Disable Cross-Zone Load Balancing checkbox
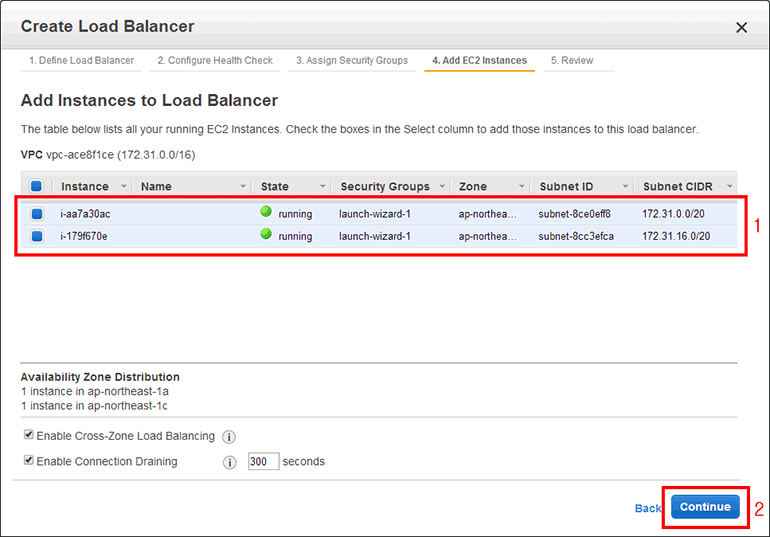Image resolution: width=770 pixels, height=537 pixels. tap(27, 436)
